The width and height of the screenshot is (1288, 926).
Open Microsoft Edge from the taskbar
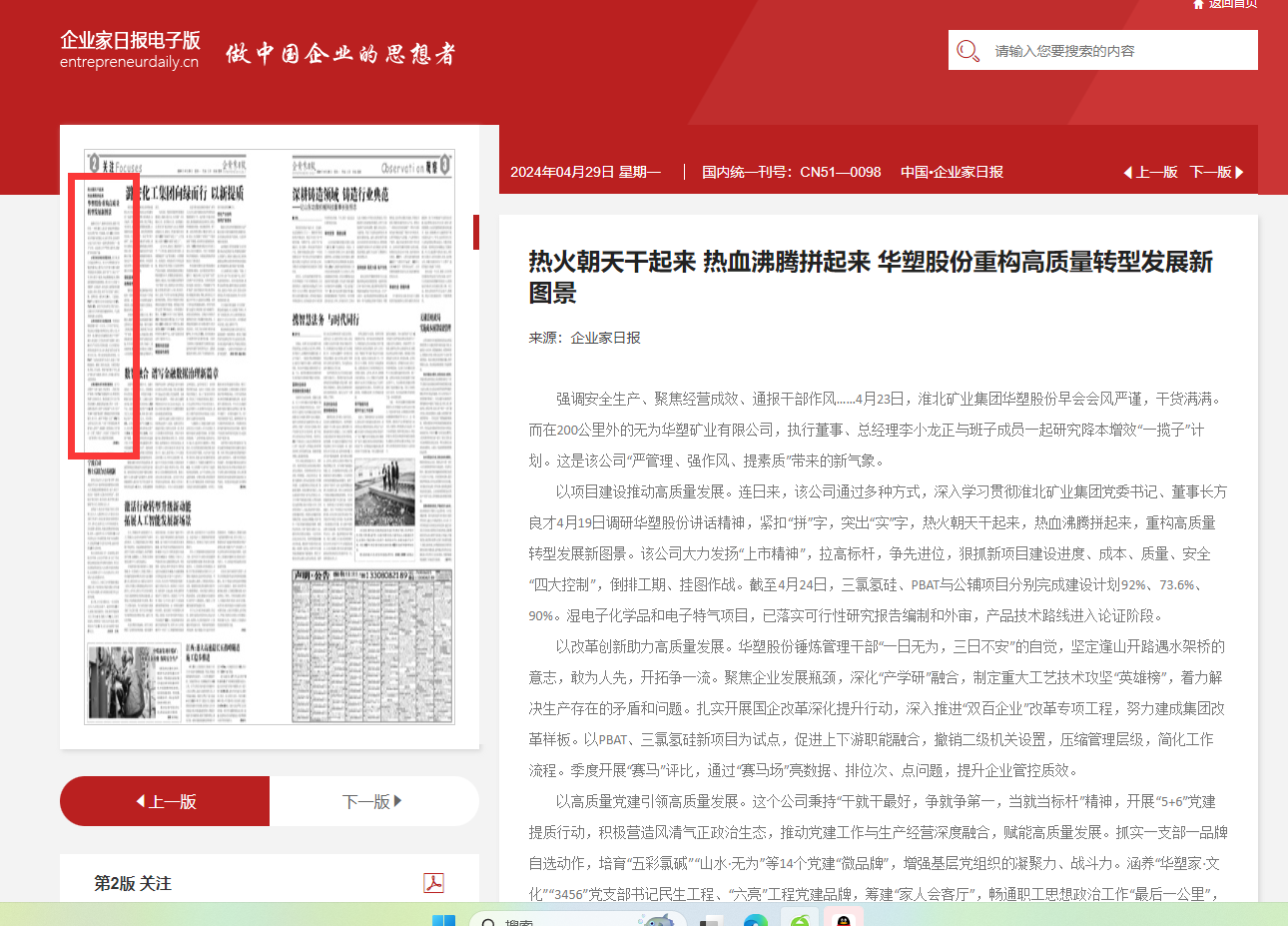point(756,920)
